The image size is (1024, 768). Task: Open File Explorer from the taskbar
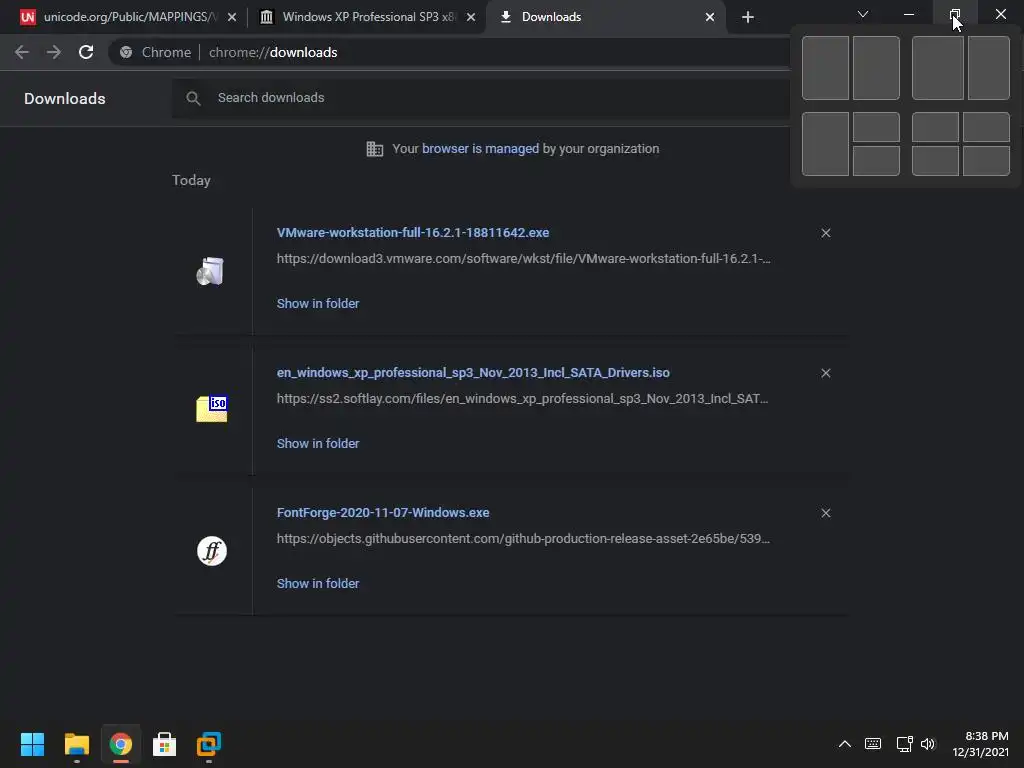[x=76, y=744]
